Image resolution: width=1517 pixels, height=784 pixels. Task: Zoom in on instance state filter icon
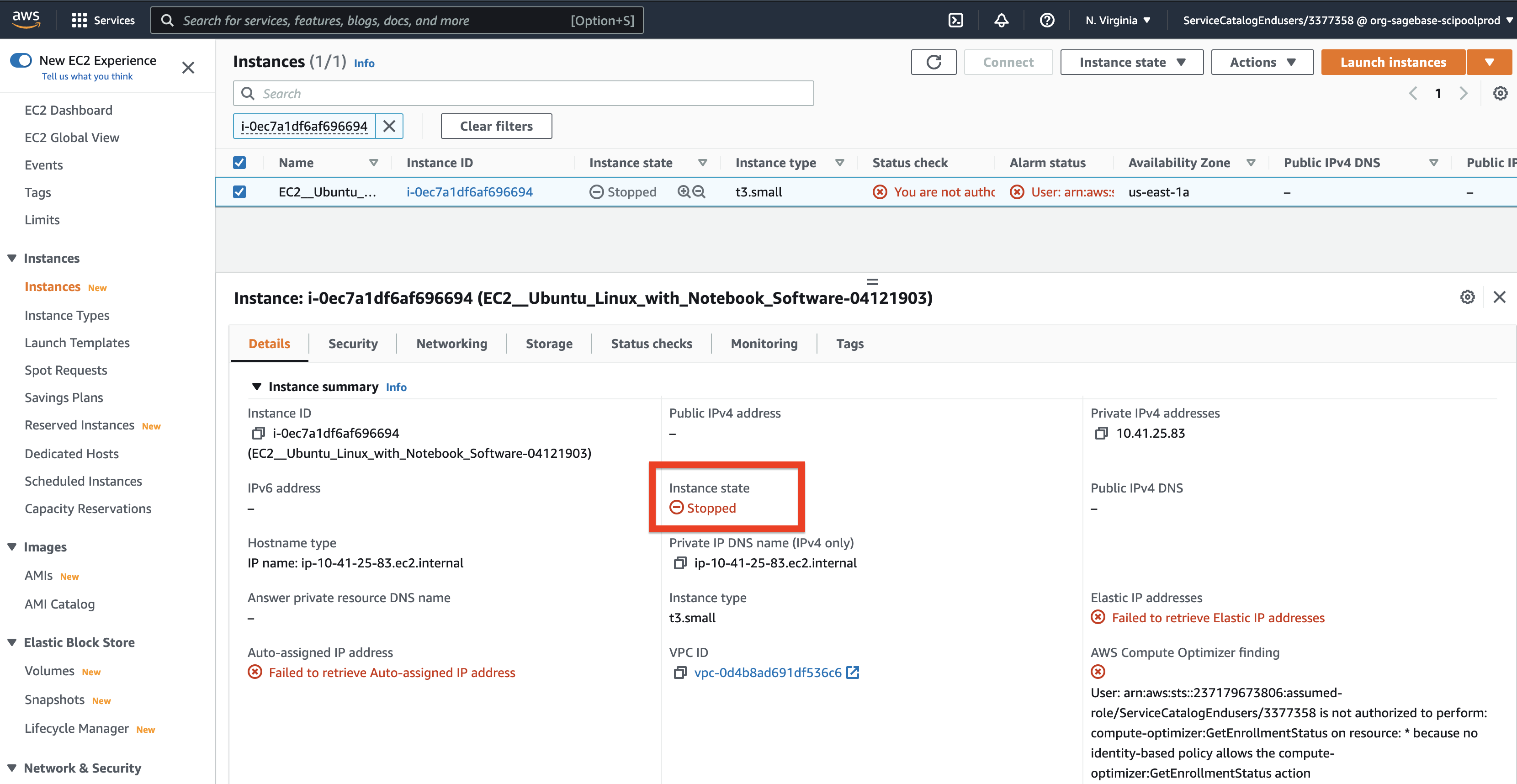[x=684, y=192]
